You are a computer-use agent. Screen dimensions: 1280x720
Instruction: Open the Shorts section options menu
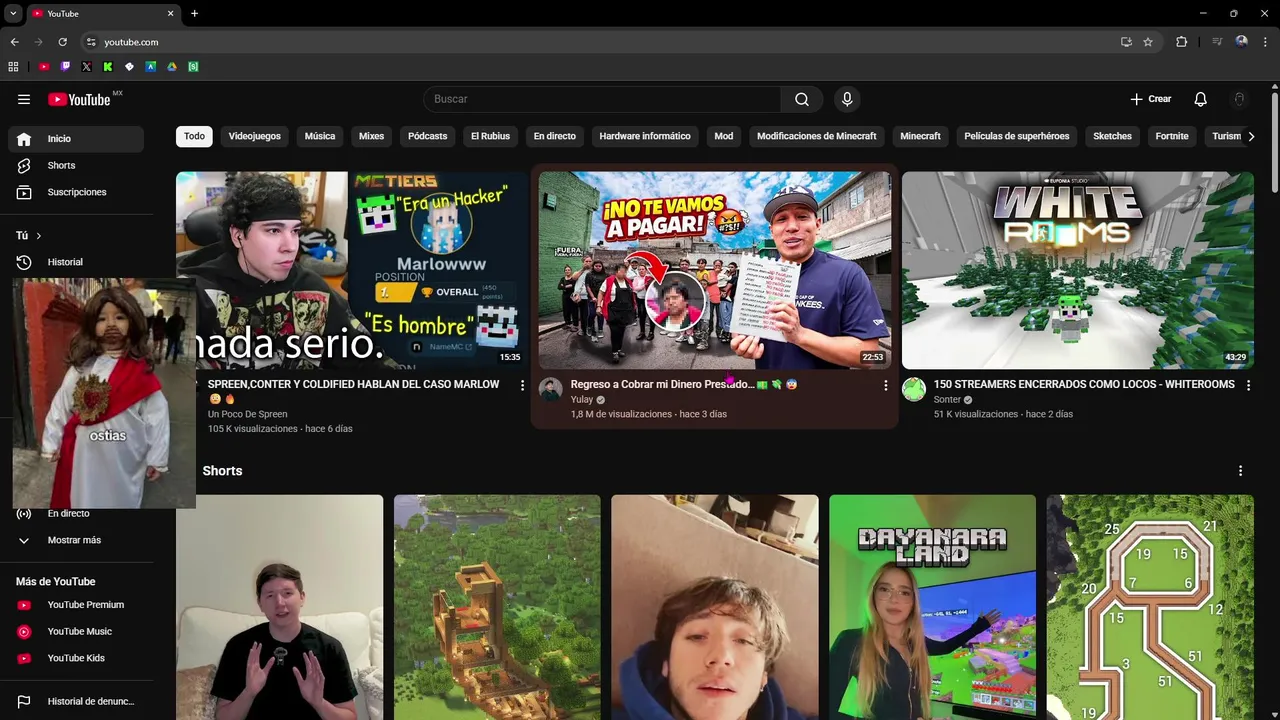(1241, 471)
